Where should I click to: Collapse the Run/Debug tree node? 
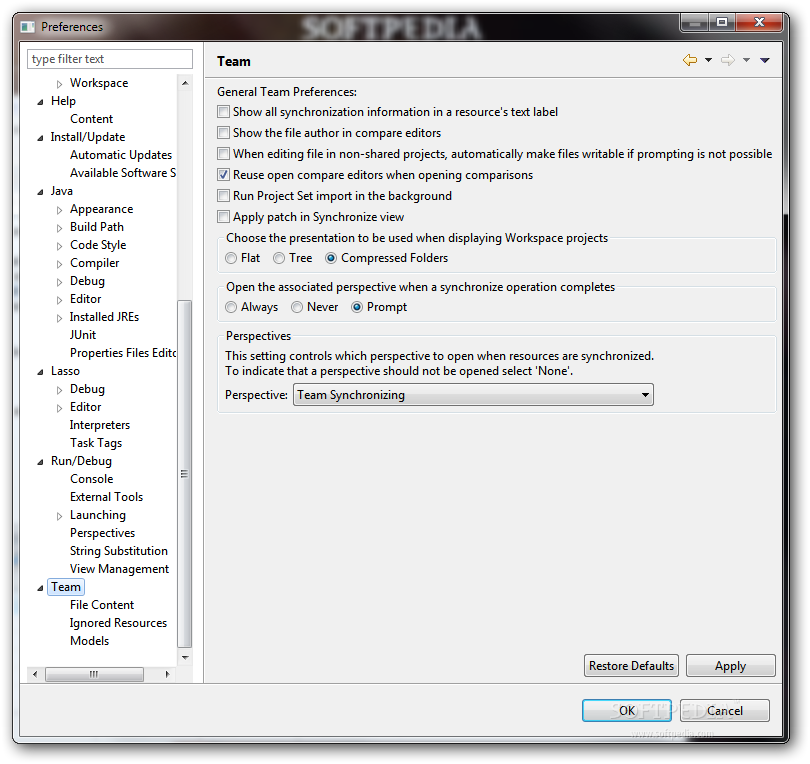tap(40, 462)
